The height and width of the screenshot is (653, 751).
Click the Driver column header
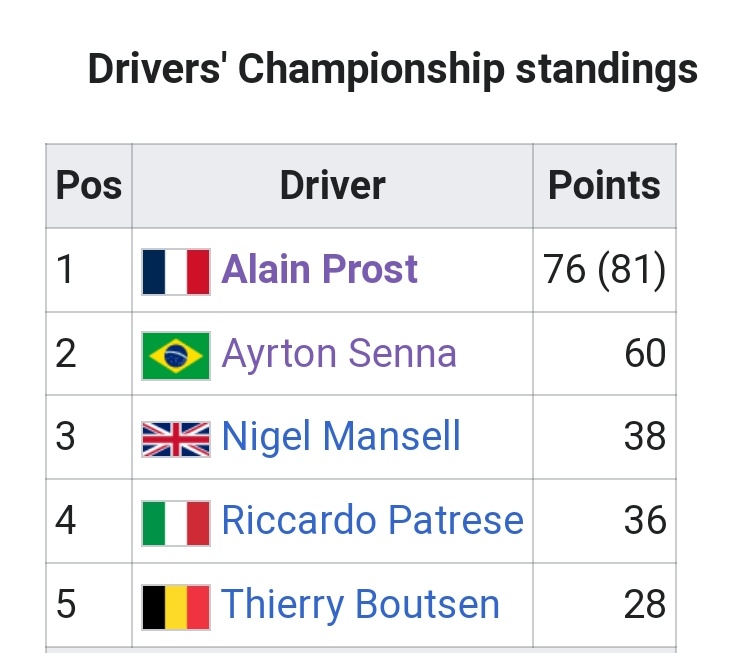[332, 186]
